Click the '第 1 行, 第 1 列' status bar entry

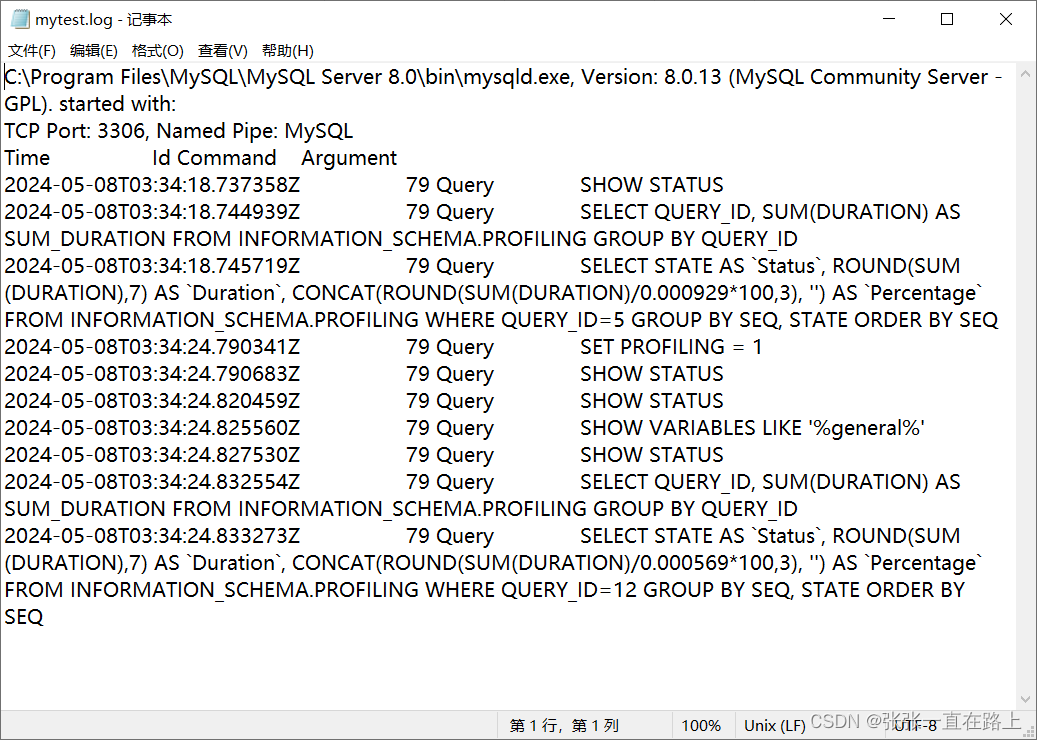pos(563,725)
